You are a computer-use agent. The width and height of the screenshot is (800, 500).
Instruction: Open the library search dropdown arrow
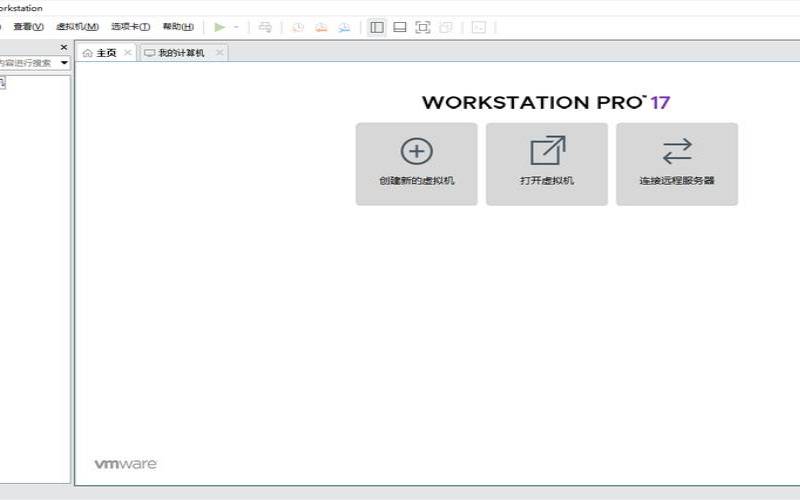pyautogui.click(x=64, y=63)
